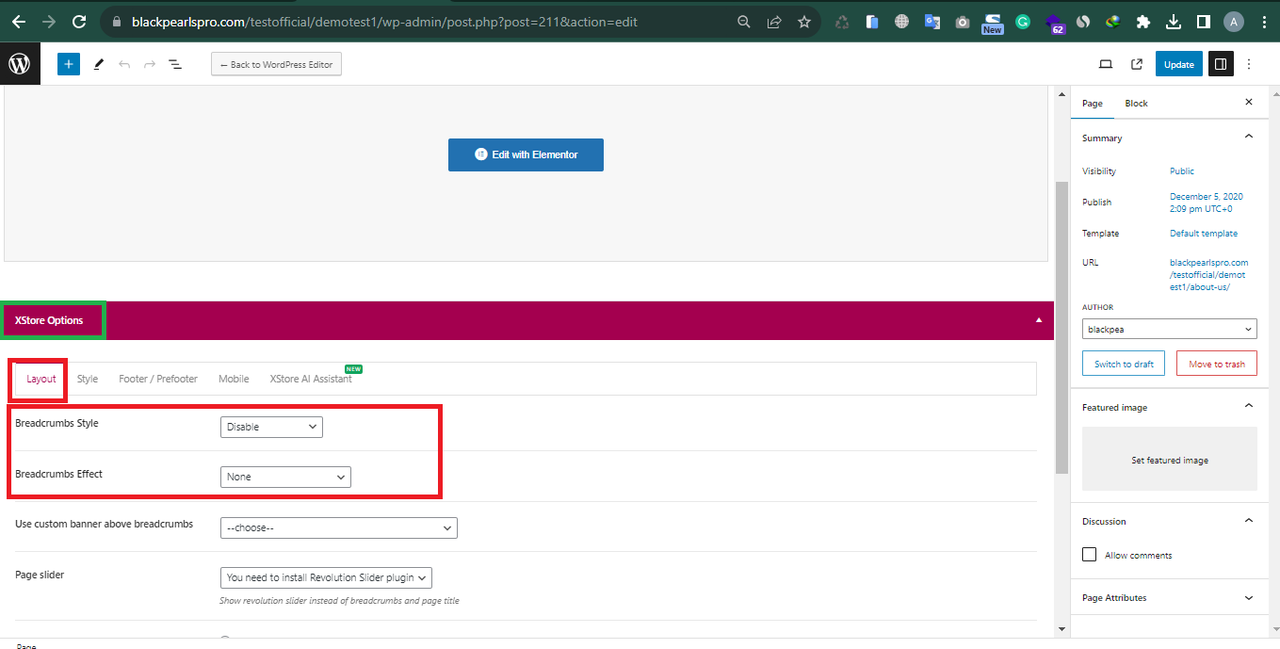Select the Page sidebar tab
The width and height of the screenshot is (1280, 649).
tap(1092, 103)
